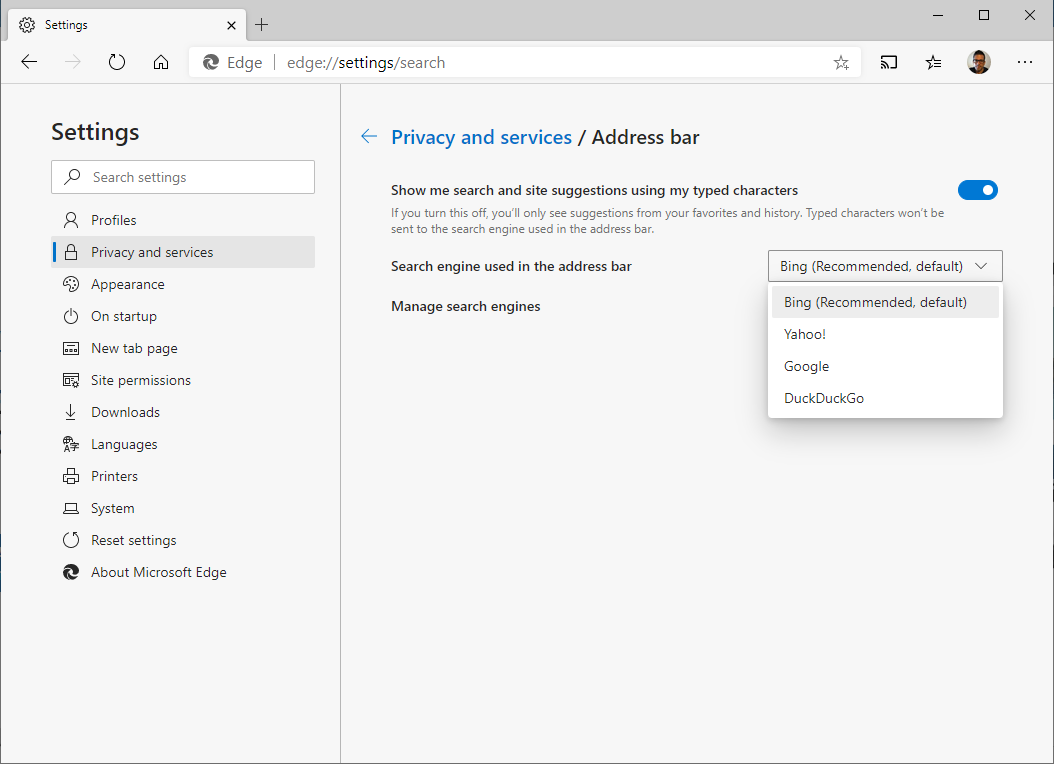
Task: Click the Search engine used in address bar label
Action: [512, 266]
